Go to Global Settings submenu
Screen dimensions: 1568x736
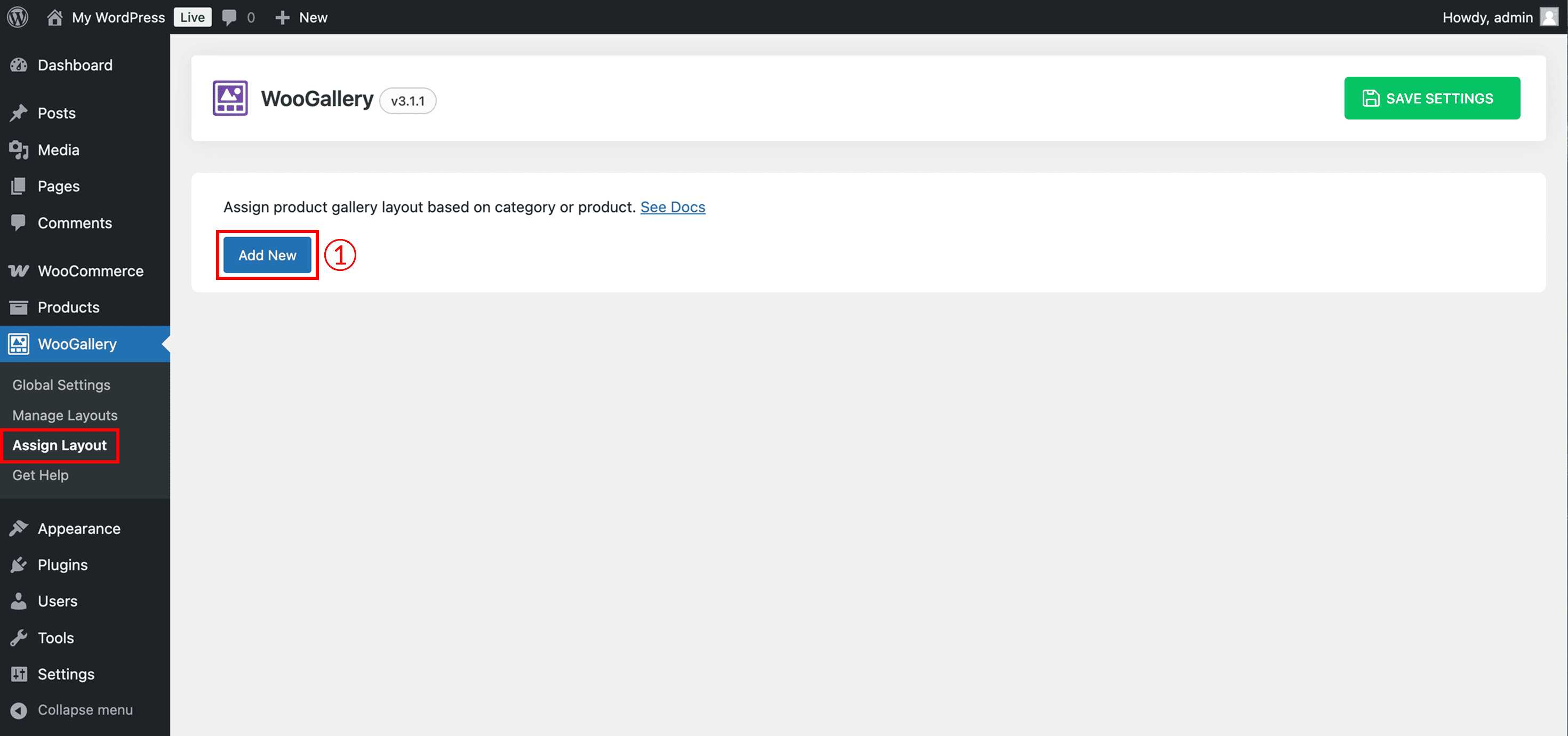[61, 385]
